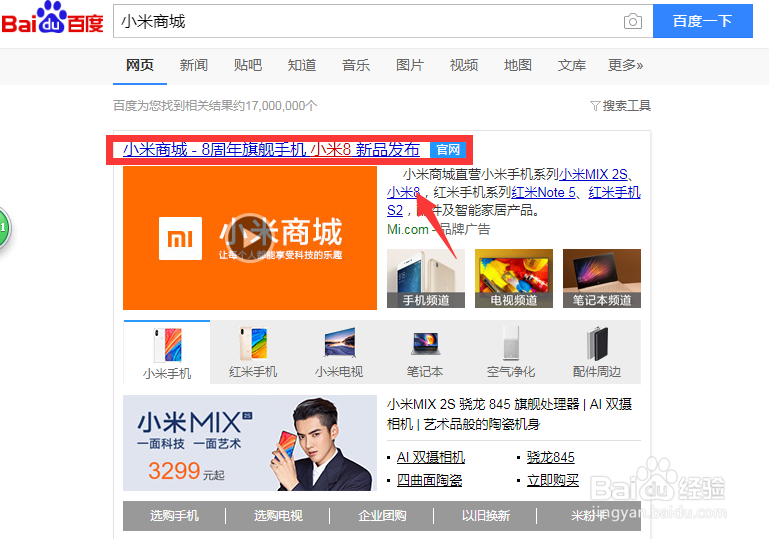
Task: Play the 小米商城 orange promo video
Action: tap(250, 238)
